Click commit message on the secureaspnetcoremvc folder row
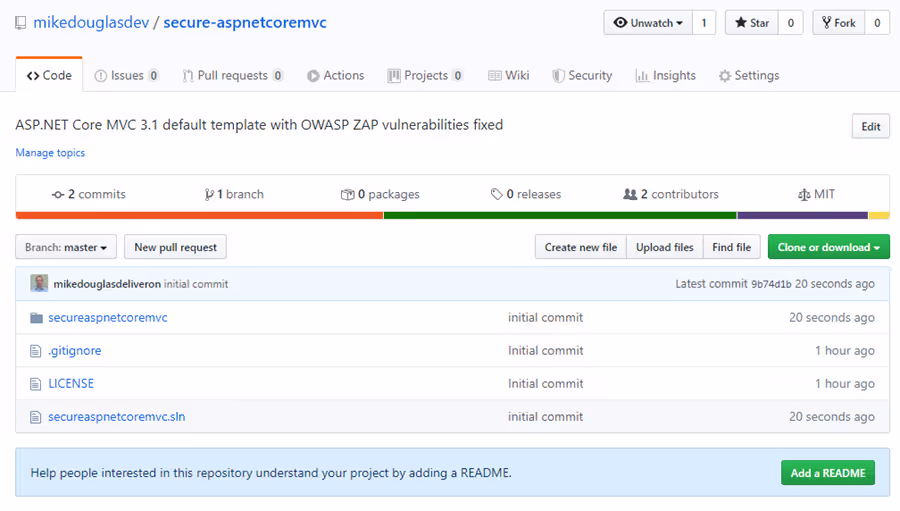 (545, 318)
